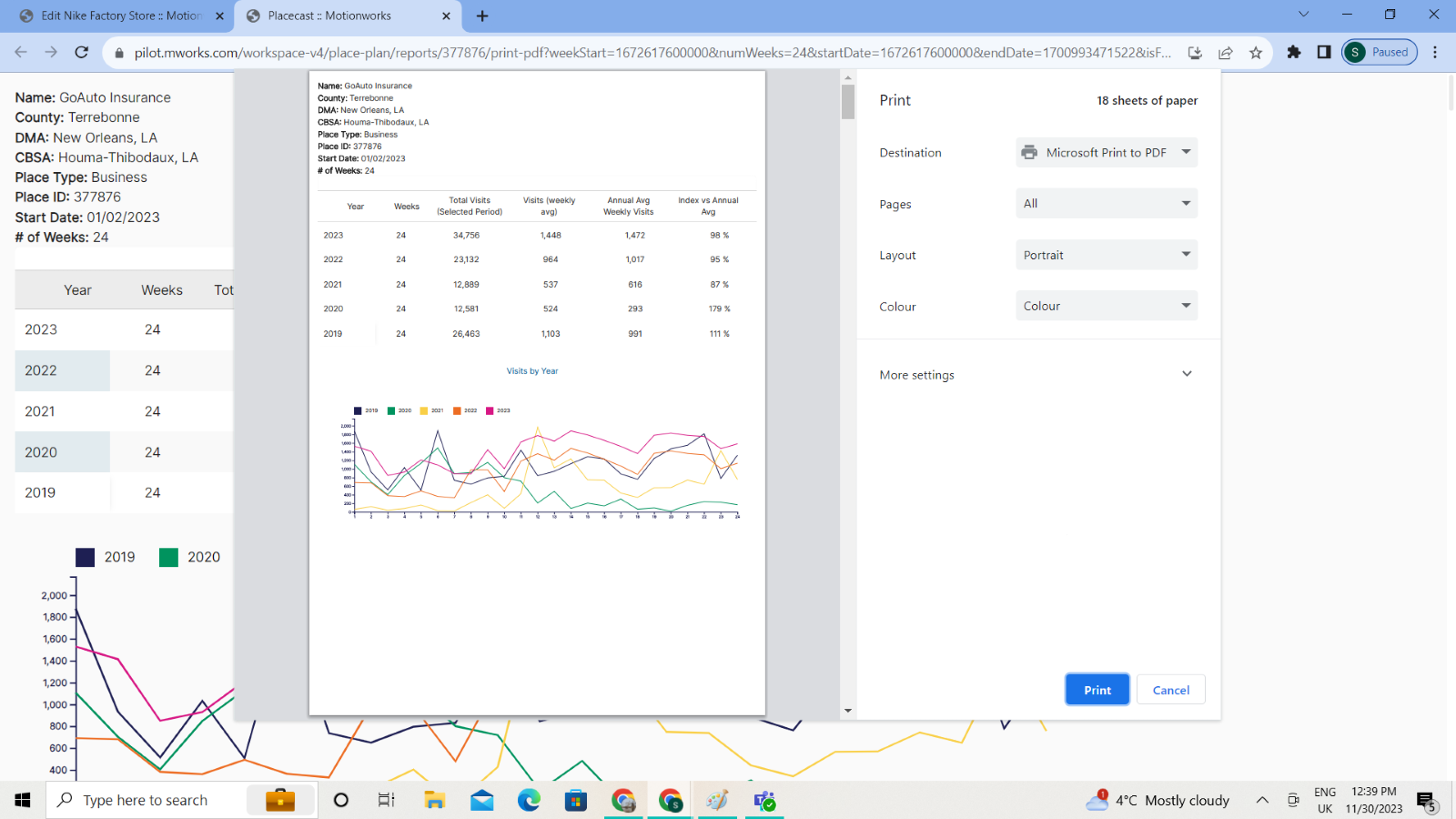Toggle the browser side panel icon
The height and width of the screenshot is (819, 1456).
click(x=1324, y=52)
